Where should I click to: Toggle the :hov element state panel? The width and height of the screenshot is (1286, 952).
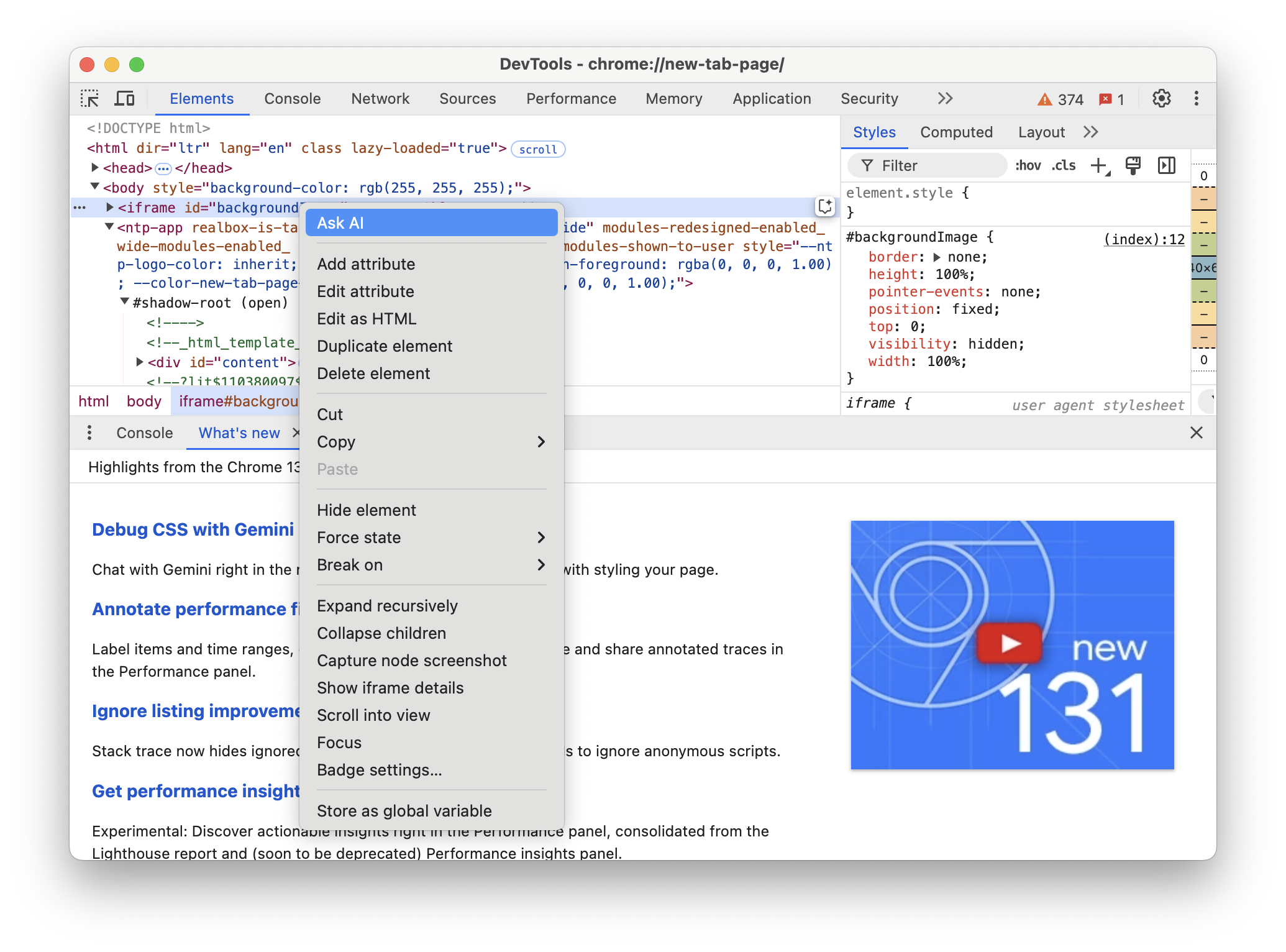(x=1028, y=165)
